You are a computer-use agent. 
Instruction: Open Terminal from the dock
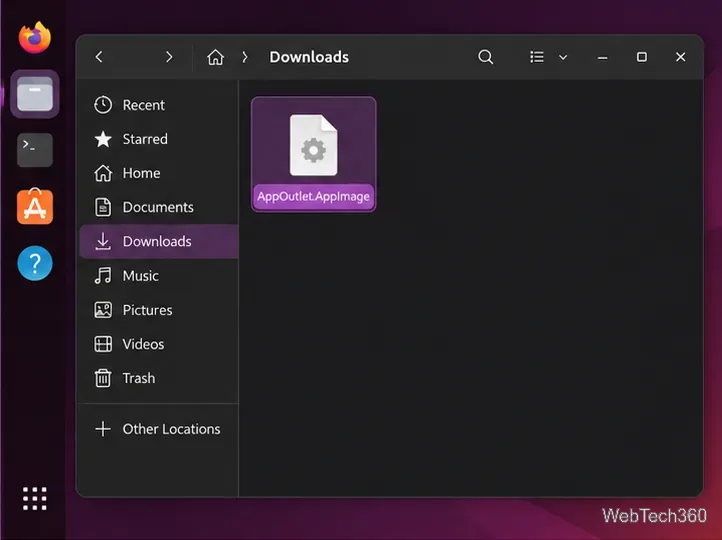tap(35, 150)
